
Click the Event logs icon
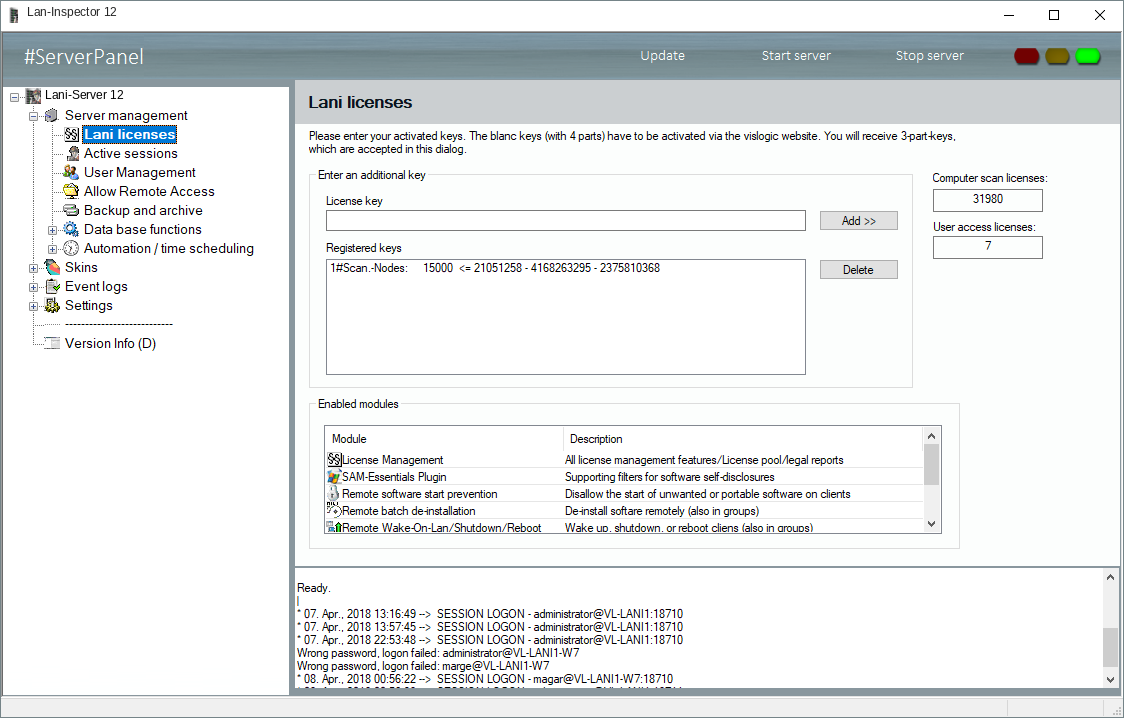click(x=52, y=286)
